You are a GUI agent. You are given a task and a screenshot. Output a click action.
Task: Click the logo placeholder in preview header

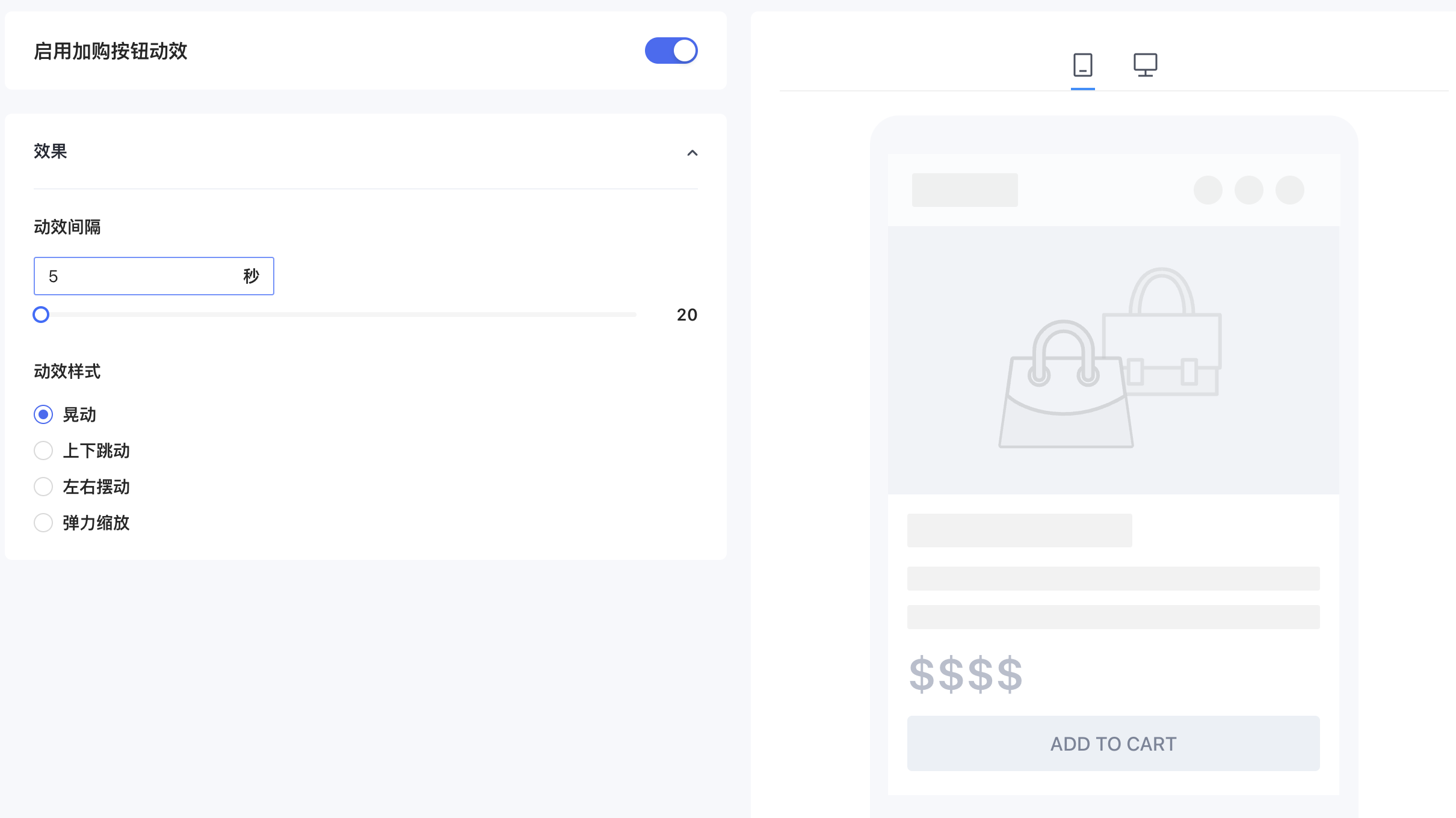[964, 190]
